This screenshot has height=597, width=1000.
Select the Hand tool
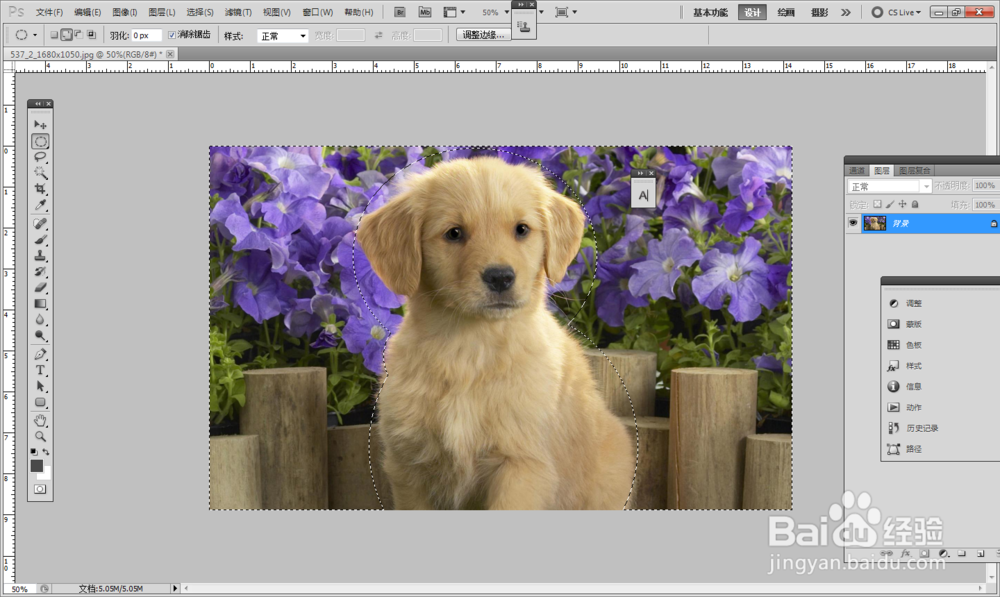(x=40, y=420)
